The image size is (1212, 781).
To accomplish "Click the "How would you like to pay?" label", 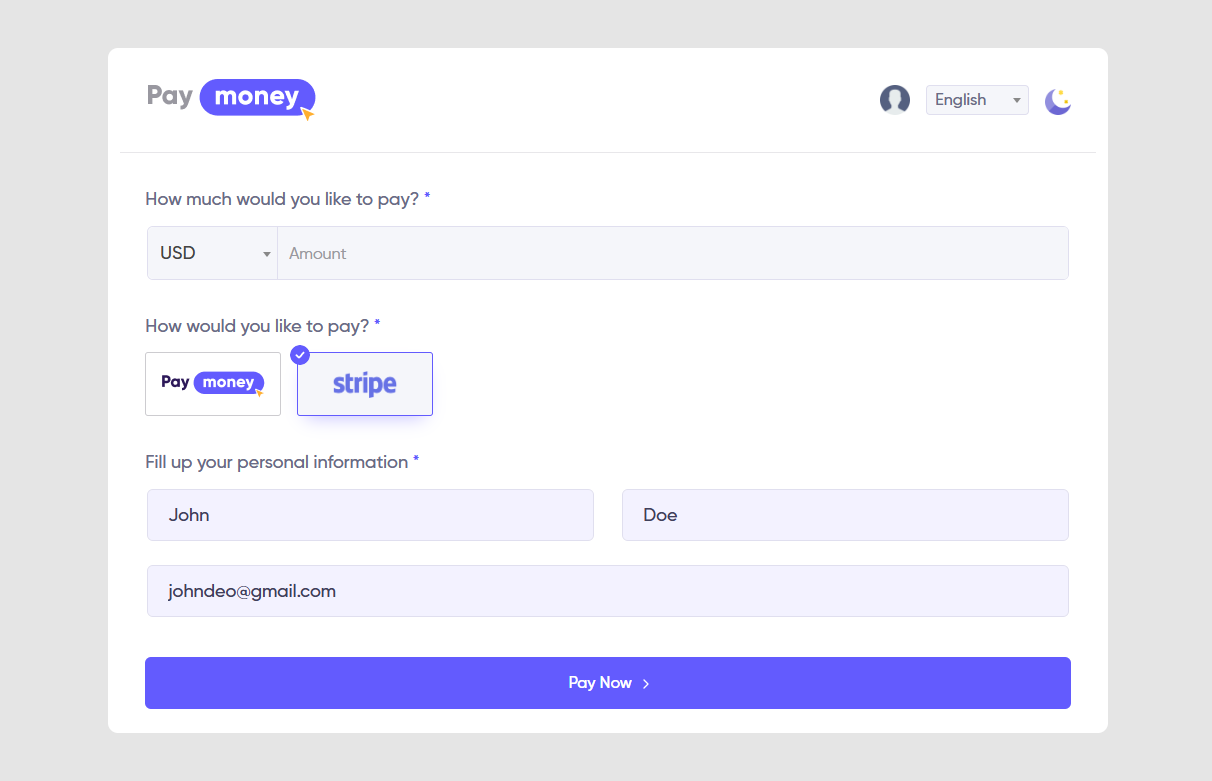I will (257, 326).
